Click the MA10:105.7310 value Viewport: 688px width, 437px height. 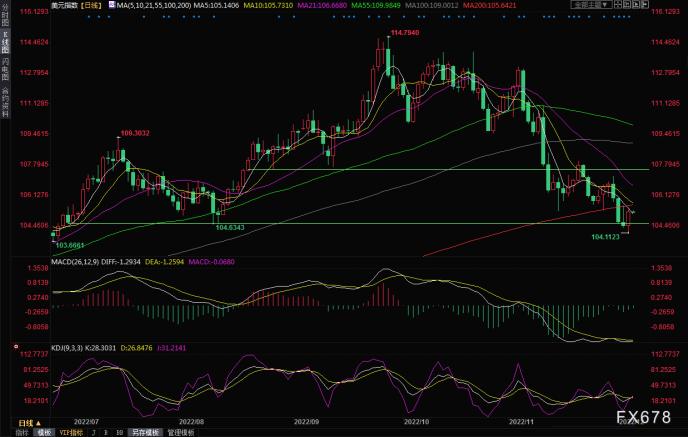click(269, 6)
